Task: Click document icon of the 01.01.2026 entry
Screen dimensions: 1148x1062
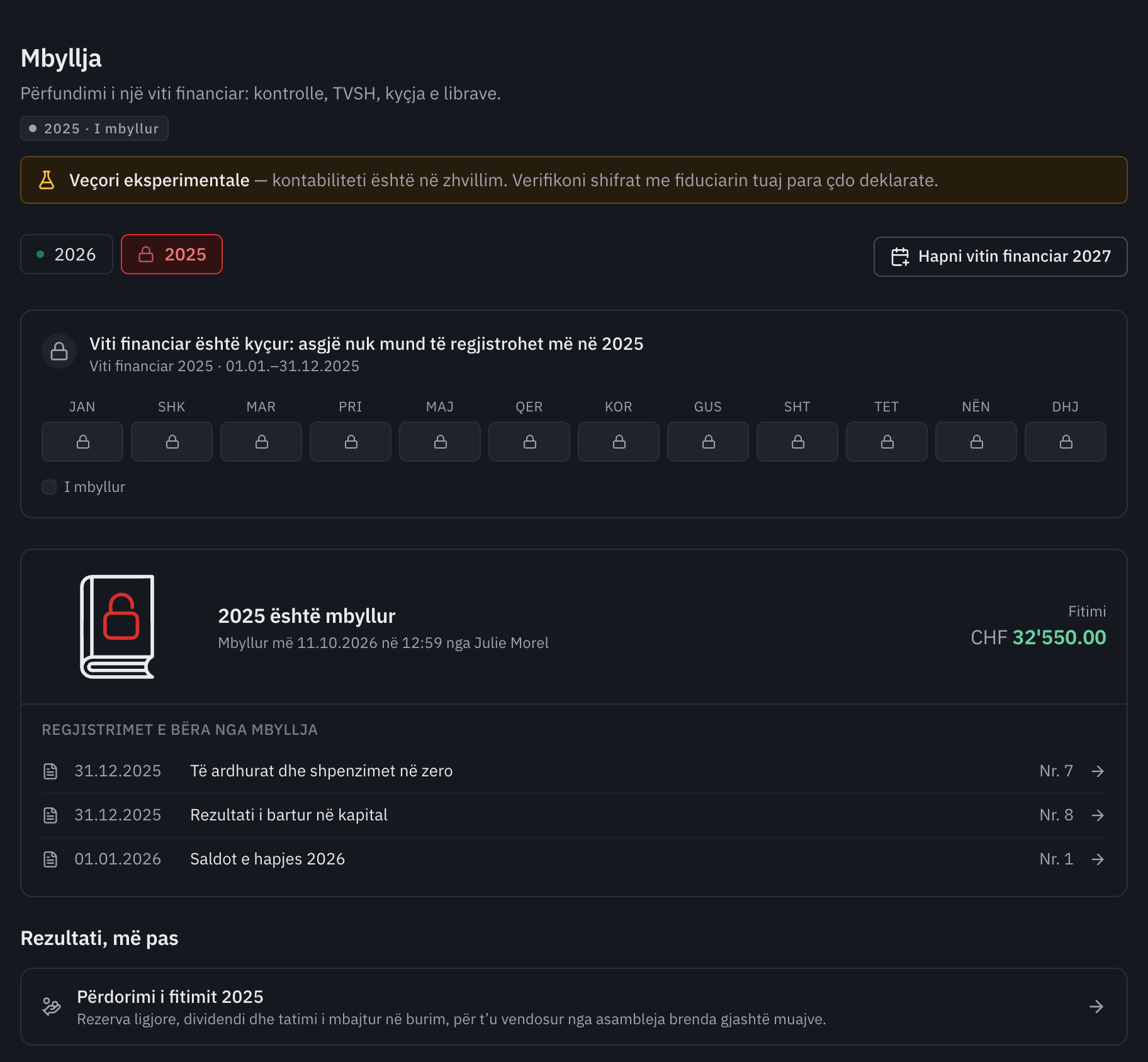Action: [50, 859]
